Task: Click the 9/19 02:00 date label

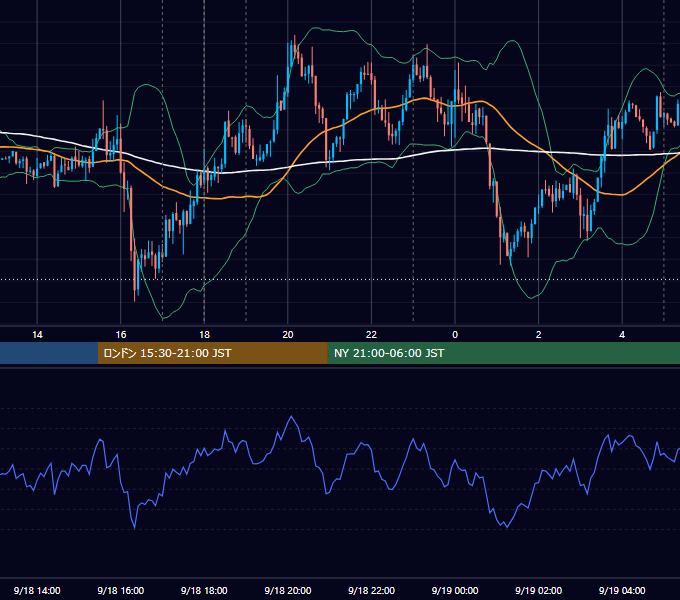Action: coord(539,590)
